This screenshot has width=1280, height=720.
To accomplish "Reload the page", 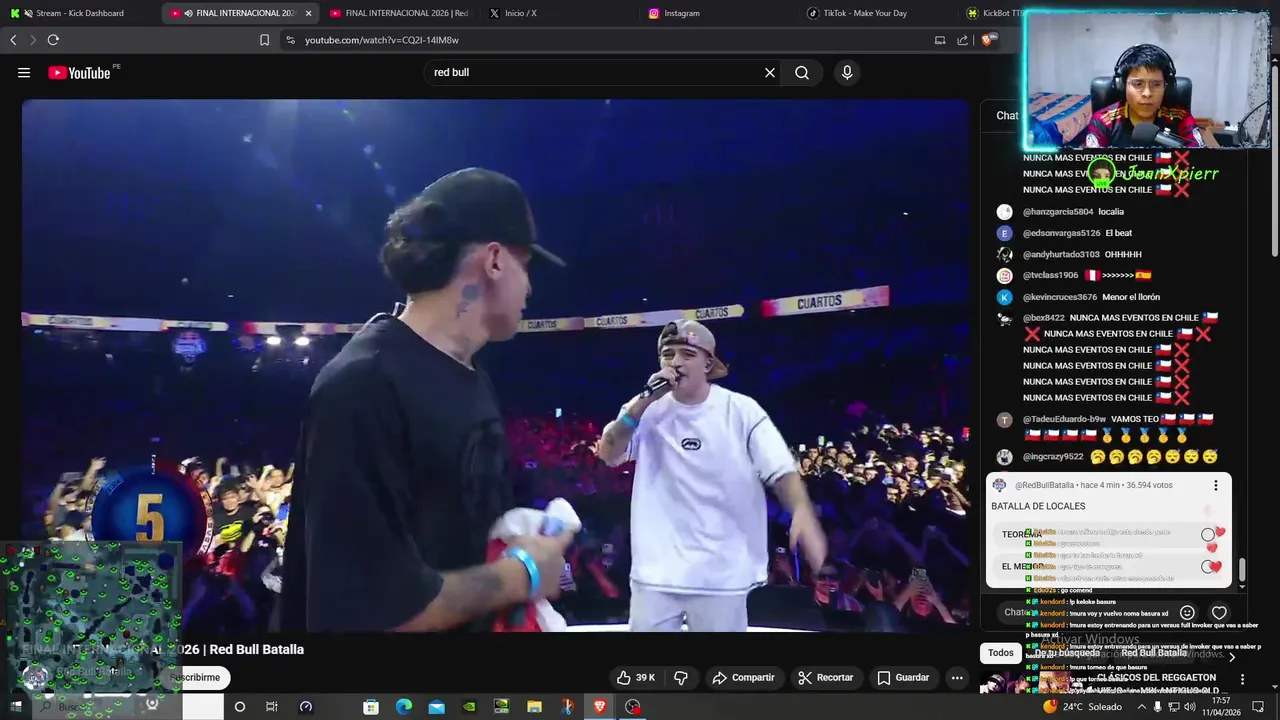I will click(53, 40).
